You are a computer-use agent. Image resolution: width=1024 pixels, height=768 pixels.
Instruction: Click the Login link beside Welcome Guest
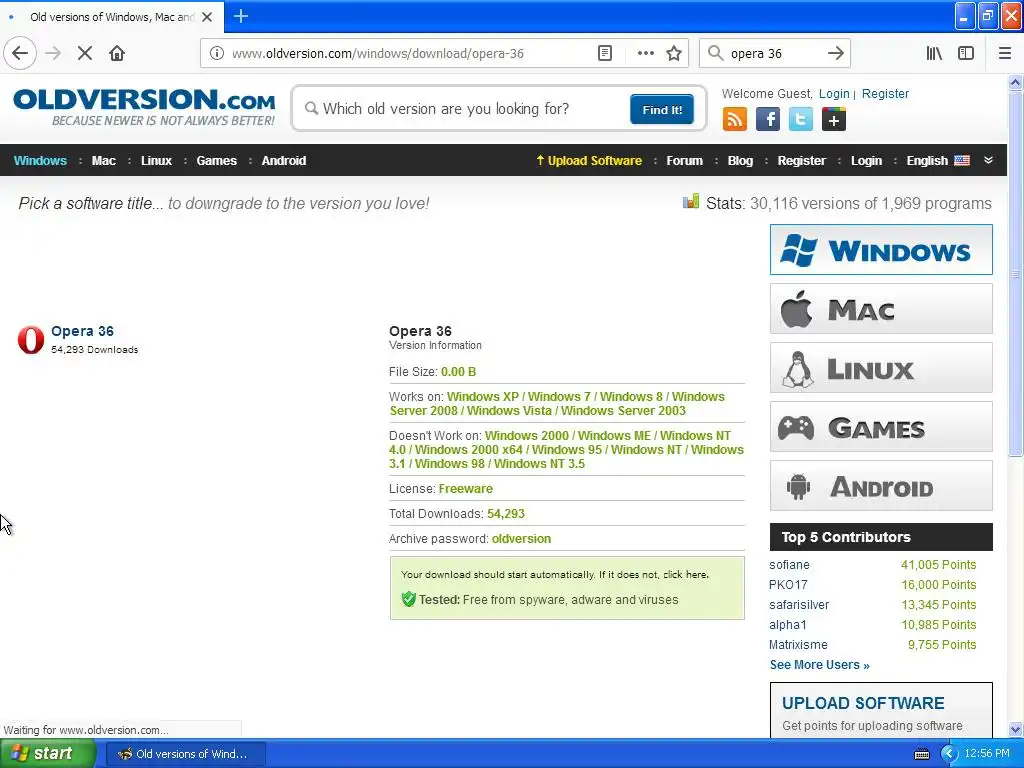(x=834, y=93)
